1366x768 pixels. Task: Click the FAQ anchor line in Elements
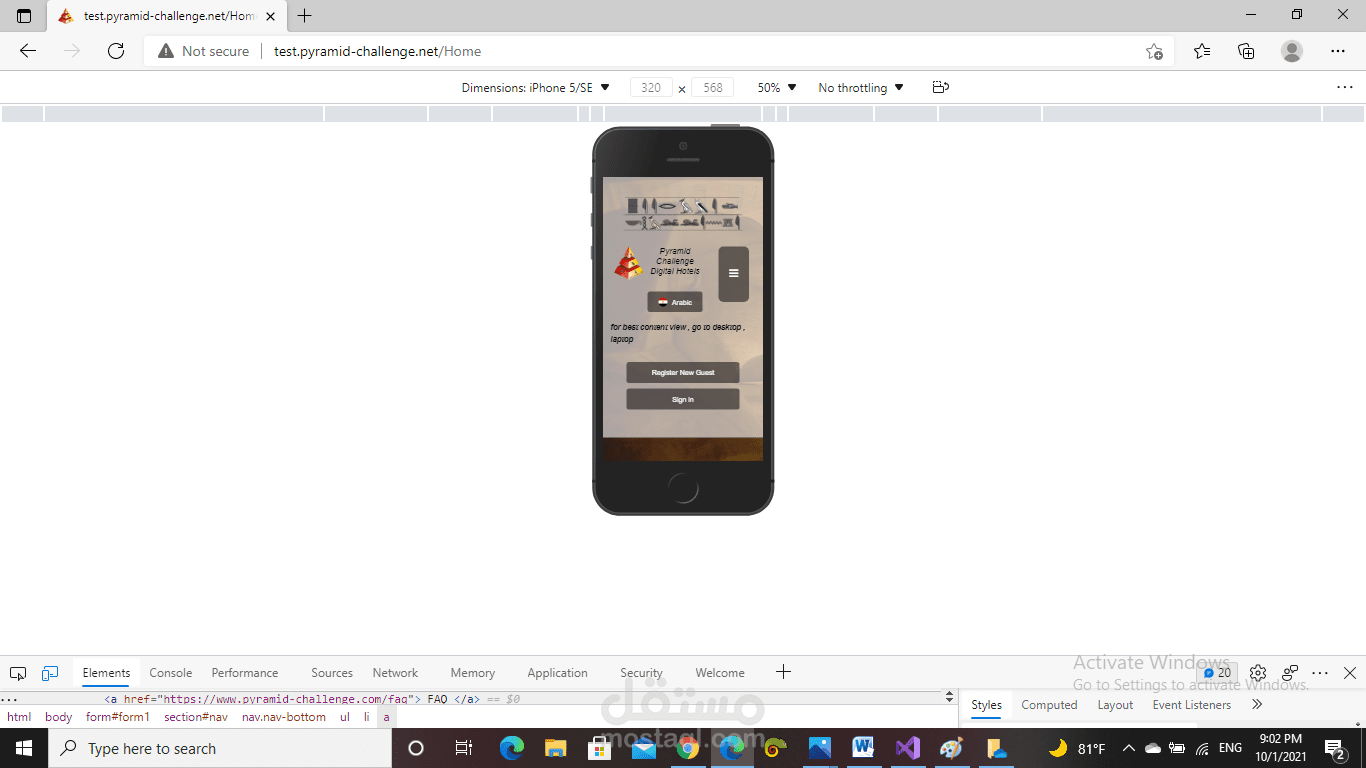coord(292,699)
